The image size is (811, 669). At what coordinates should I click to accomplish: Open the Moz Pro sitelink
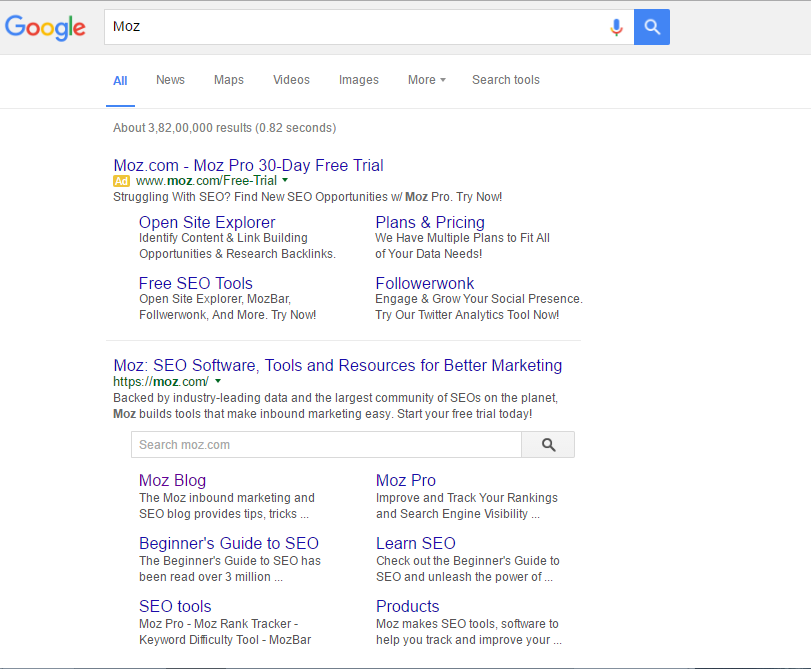406,481
